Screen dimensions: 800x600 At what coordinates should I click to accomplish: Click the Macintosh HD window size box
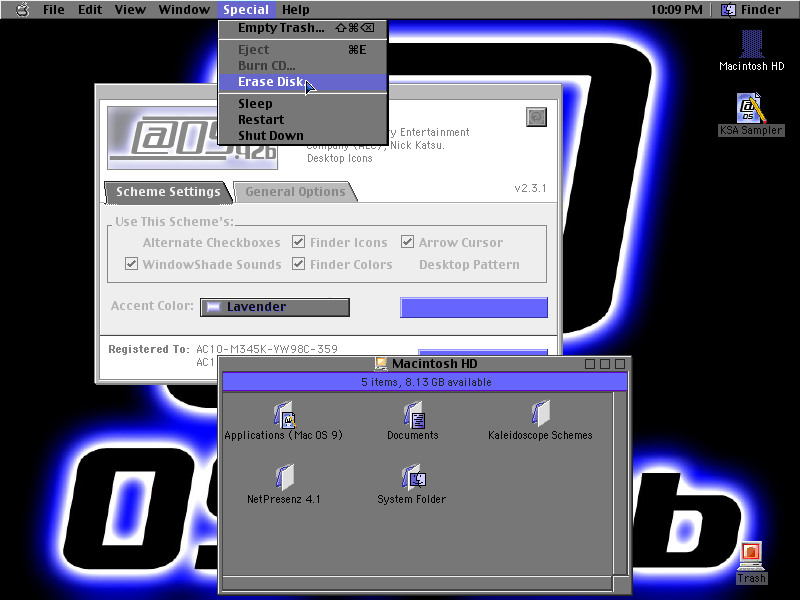(x=621, y=584)
